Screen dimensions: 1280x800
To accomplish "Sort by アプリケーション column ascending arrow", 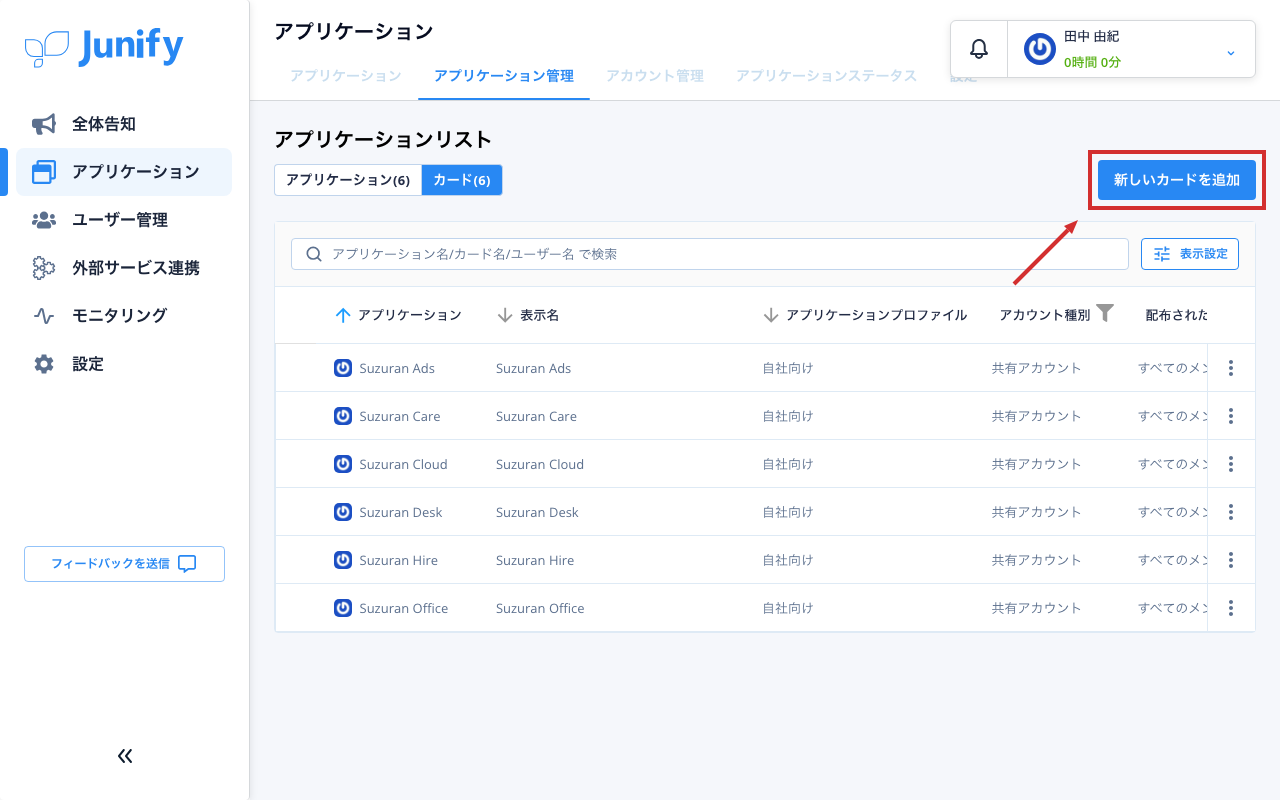I will (343, 315).
